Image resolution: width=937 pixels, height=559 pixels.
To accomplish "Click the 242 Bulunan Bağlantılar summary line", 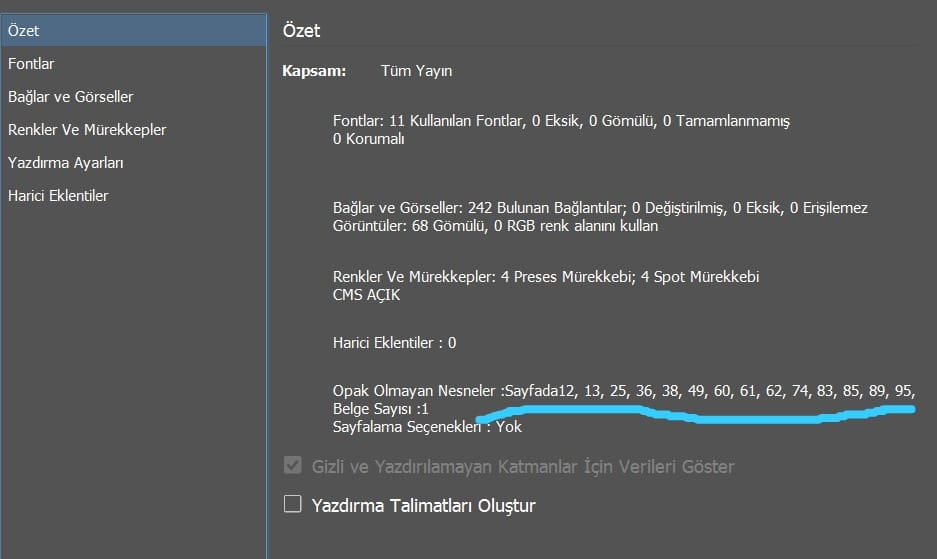I will click(x=600, y=208).
